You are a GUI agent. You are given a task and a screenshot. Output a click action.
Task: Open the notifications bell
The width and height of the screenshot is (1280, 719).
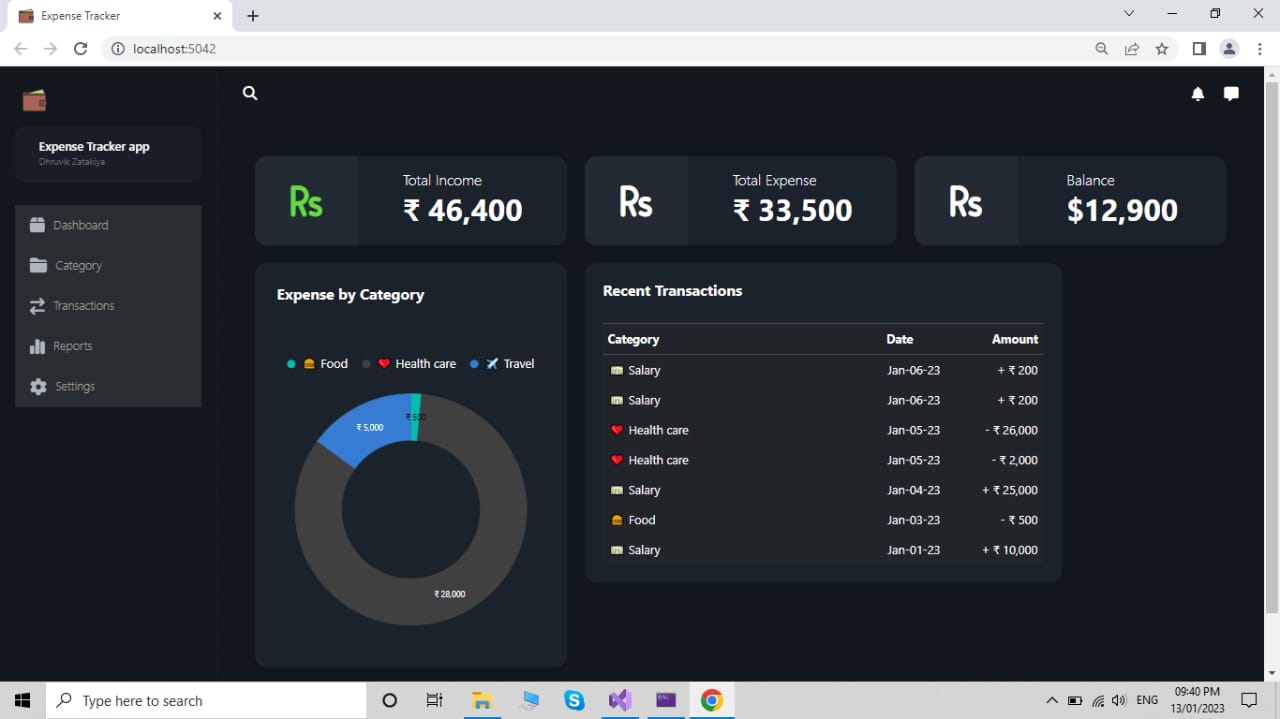coord(1197,93)
